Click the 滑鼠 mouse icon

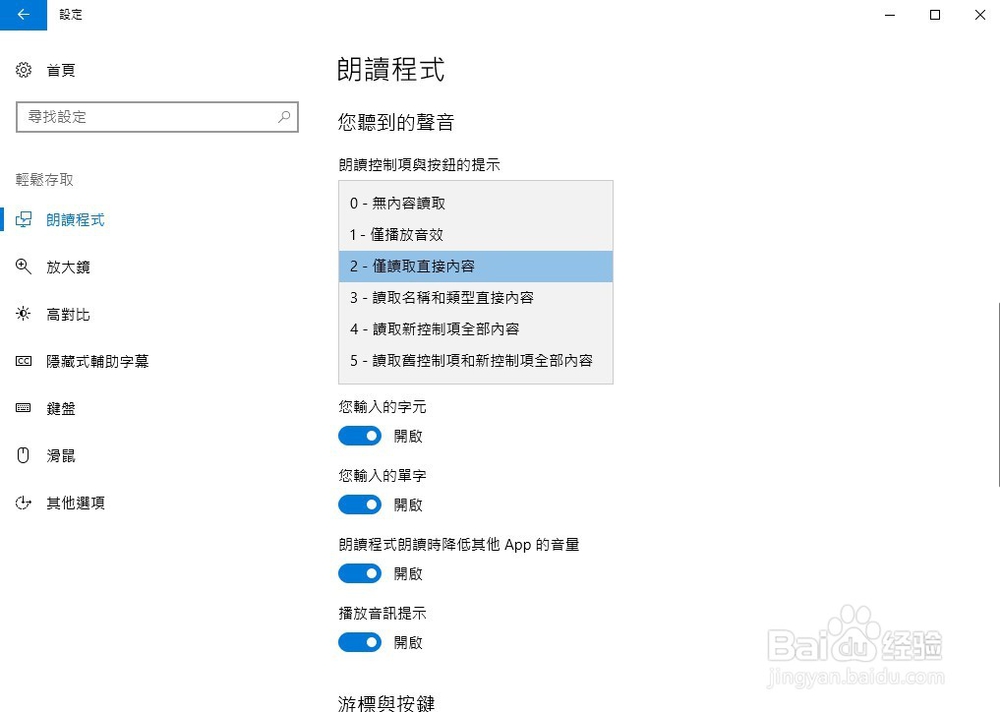click(x=24, y=455)
